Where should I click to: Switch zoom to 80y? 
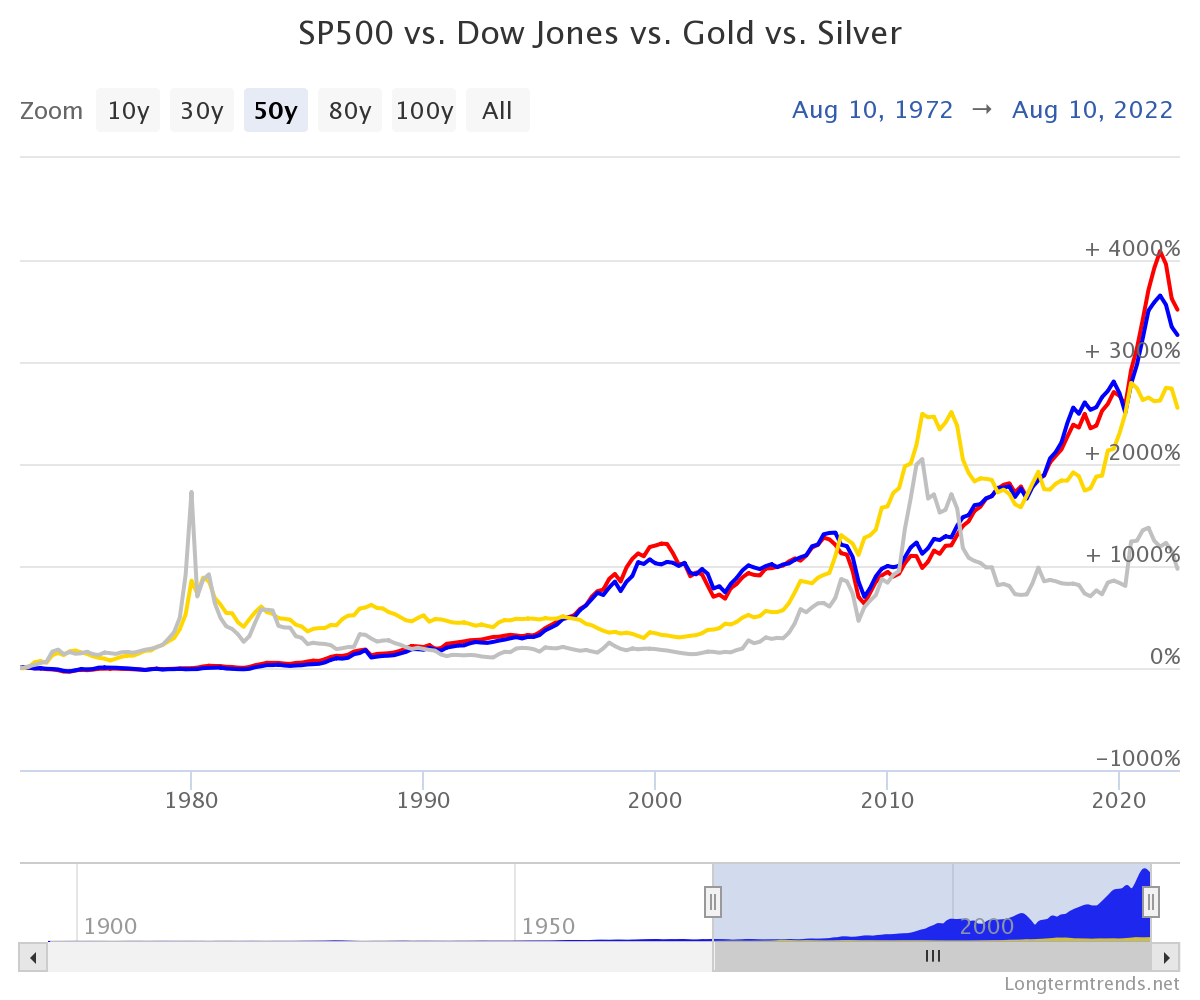350,110
